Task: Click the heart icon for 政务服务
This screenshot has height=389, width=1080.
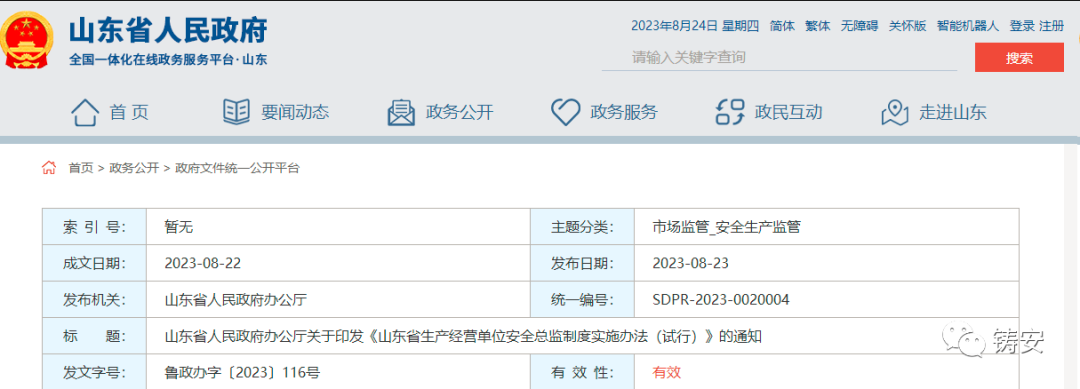Action: 565,112
